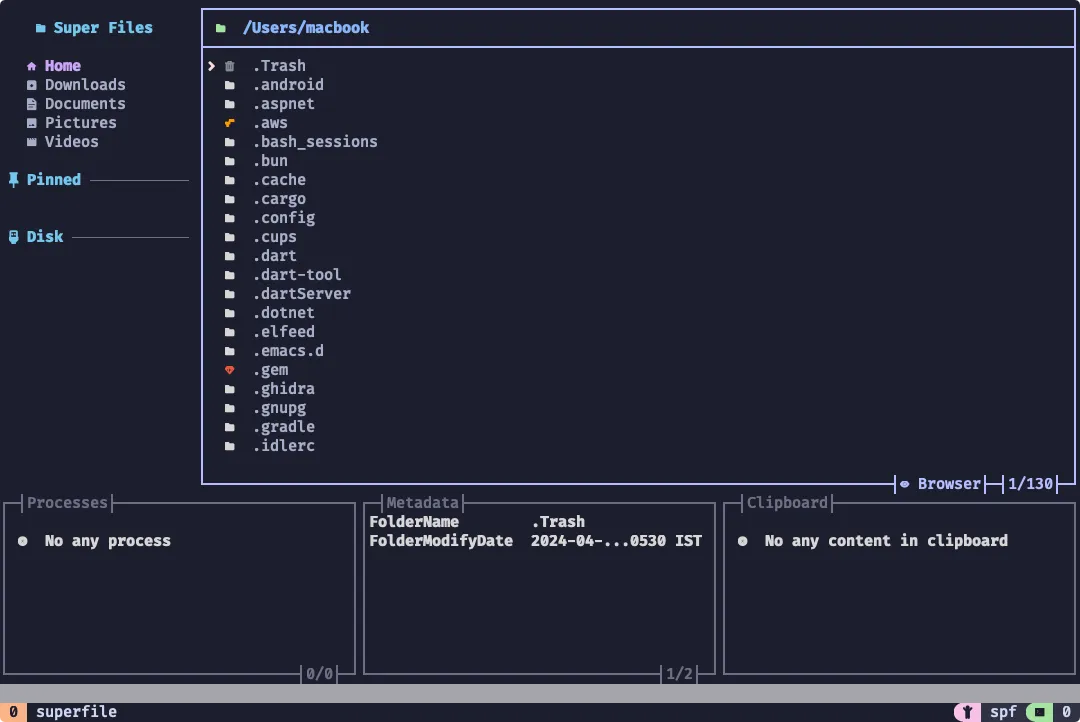Viewport: 1080px width, 722px height.
Task: Click the home icon in the sidebar
Action: (32, 65)
